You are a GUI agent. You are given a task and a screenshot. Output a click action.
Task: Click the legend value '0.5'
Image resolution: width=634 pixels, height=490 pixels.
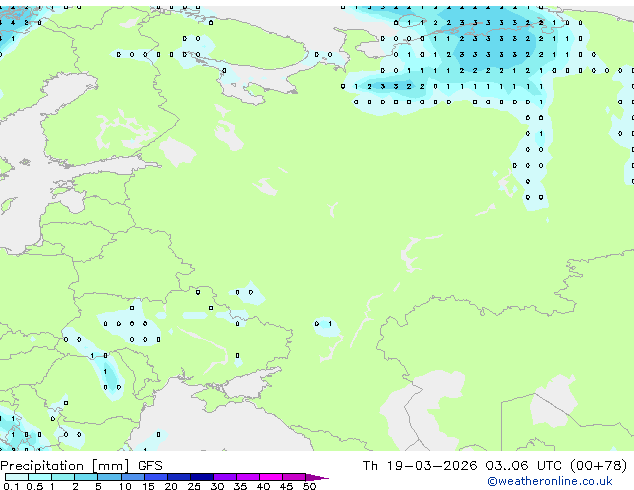(x=35, y=486)
